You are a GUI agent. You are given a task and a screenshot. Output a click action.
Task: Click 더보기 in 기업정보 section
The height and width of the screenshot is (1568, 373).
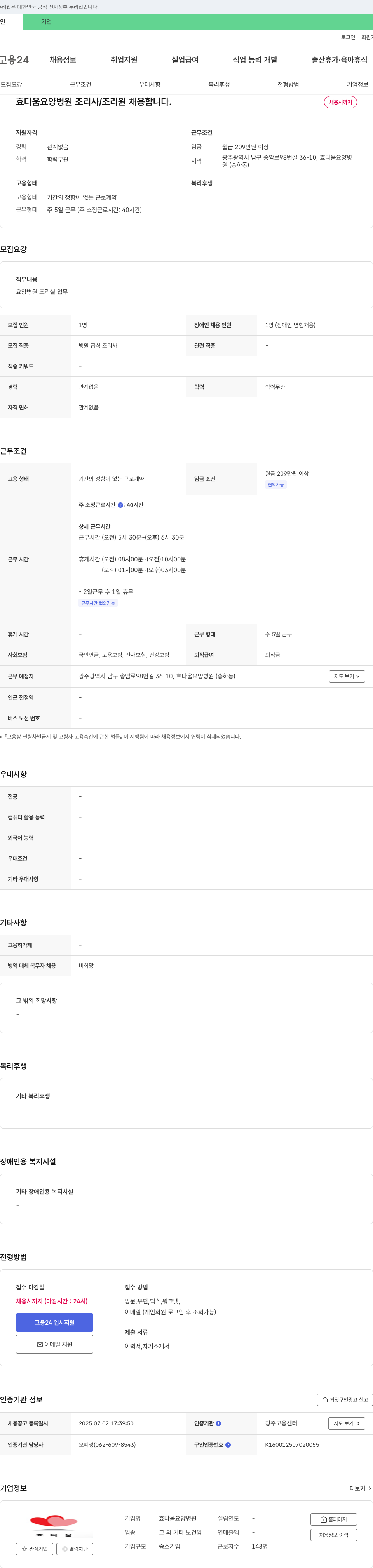tap(360, 1488)
